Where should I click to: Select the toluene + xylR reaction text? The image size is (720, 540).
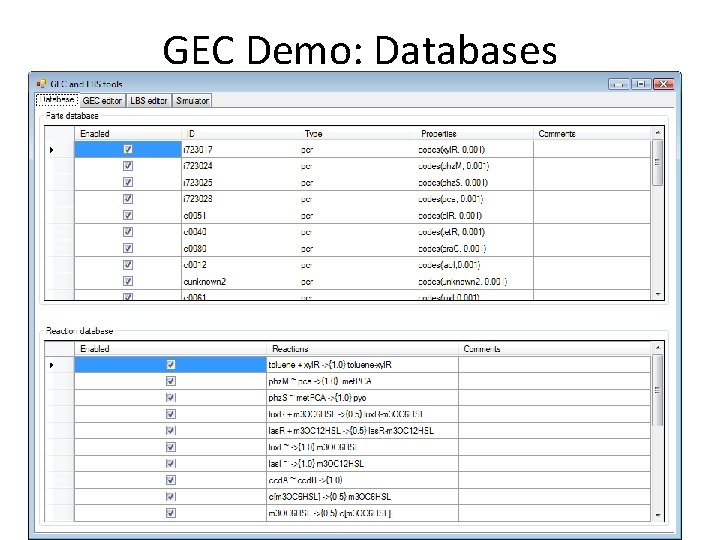330,365
